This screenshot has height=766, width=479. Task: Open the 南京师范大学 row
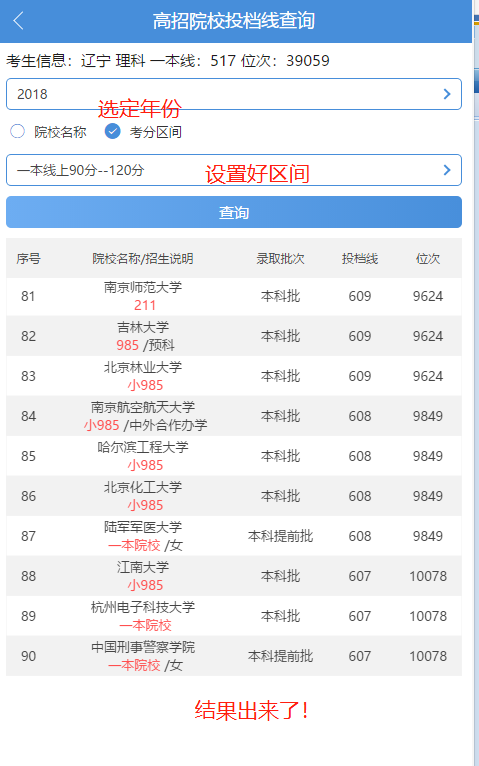(234, 296)
